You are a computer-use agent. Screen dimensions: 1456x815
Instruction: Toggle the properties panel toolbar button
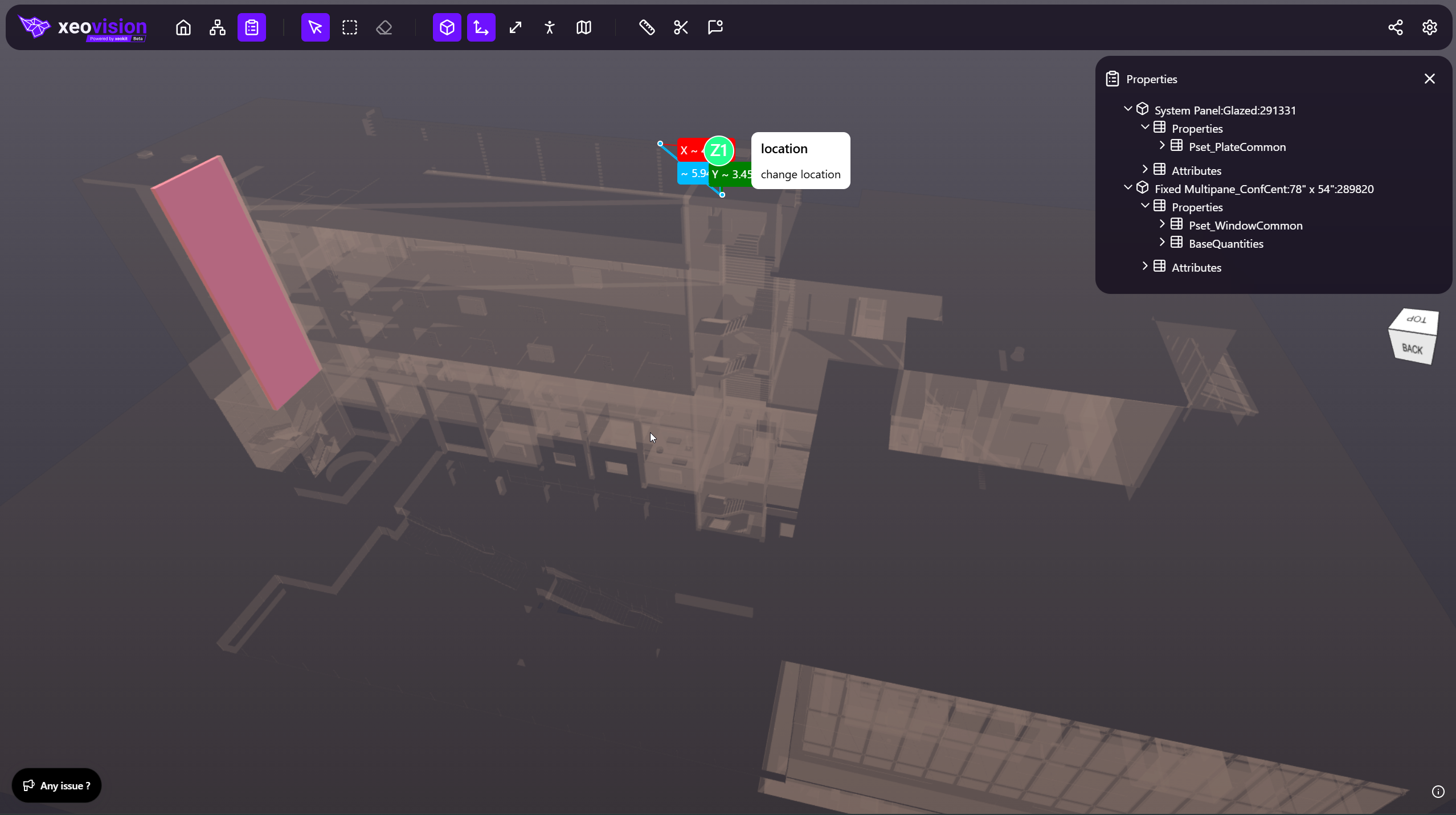(251, 27)
